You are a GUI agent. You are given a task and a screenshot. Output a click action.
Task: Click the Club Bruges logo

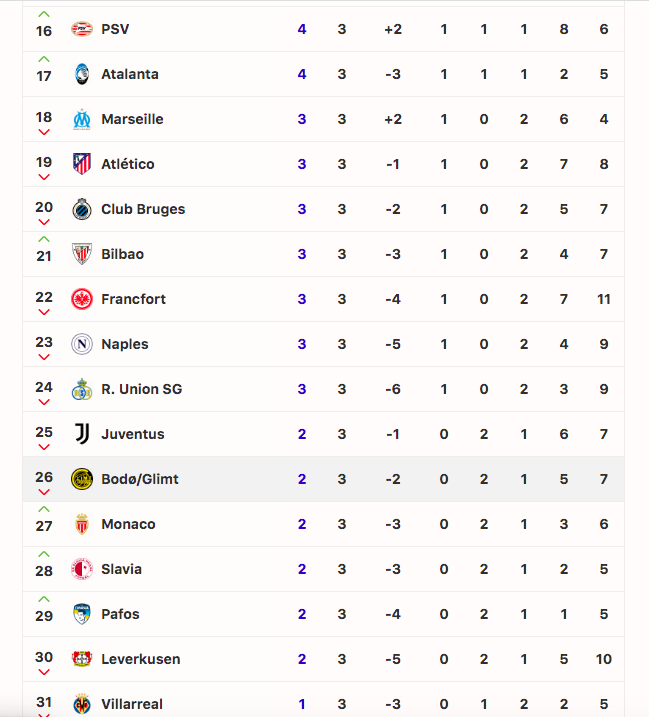point(82,209)
